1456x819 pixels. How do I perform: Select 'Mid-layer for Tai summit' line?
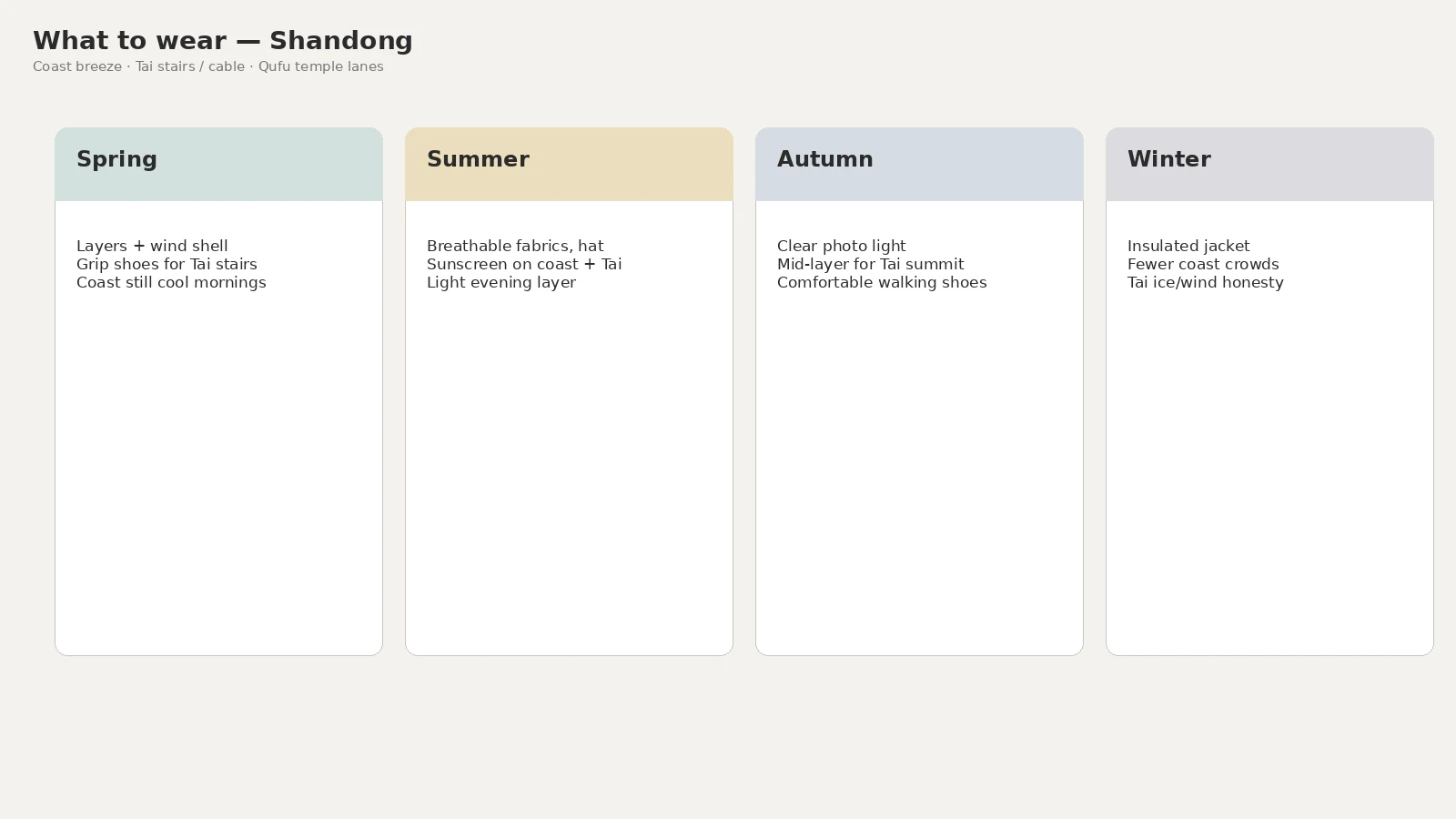tap(870, 264)
